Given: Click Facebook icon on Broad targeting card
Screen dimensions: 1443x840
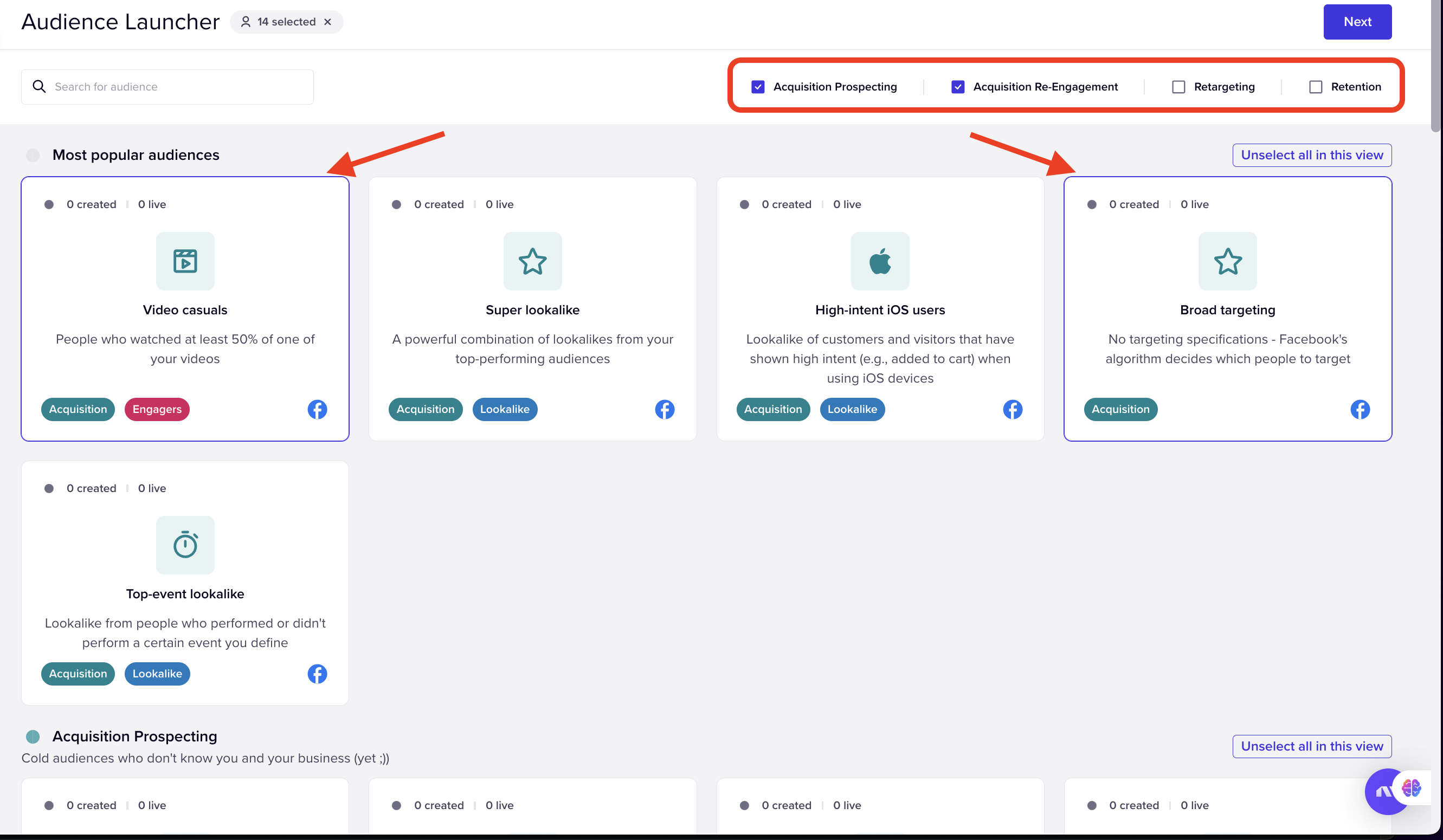Looking at the screenshot, I should pos(1360,409).
